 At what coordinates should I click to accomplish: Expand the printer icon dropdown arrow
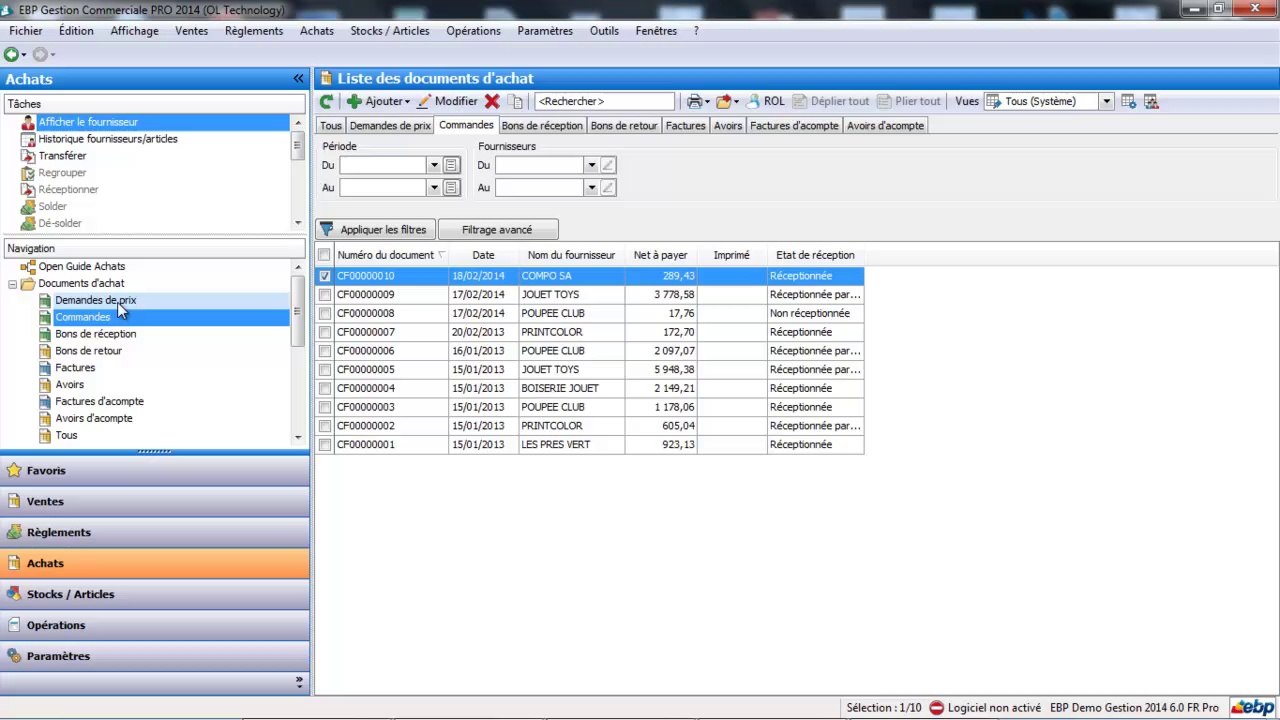tap(707, 101)
